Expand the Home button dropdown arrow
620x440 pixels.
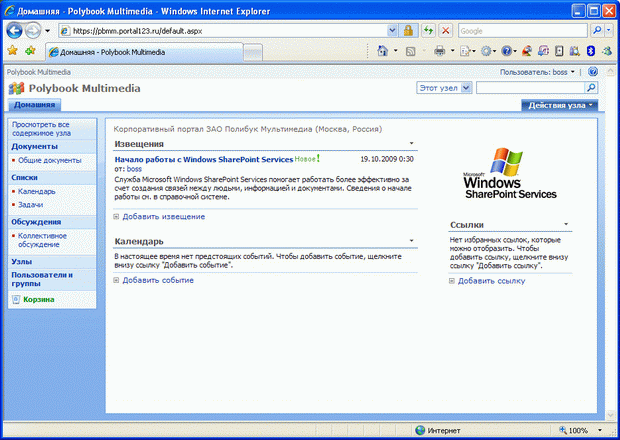[395, 51]
